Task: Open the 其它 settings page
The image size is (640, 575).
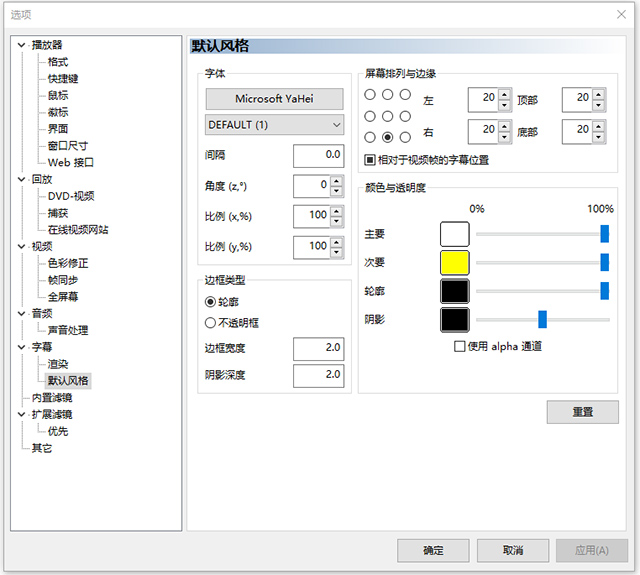Action: 42,448
